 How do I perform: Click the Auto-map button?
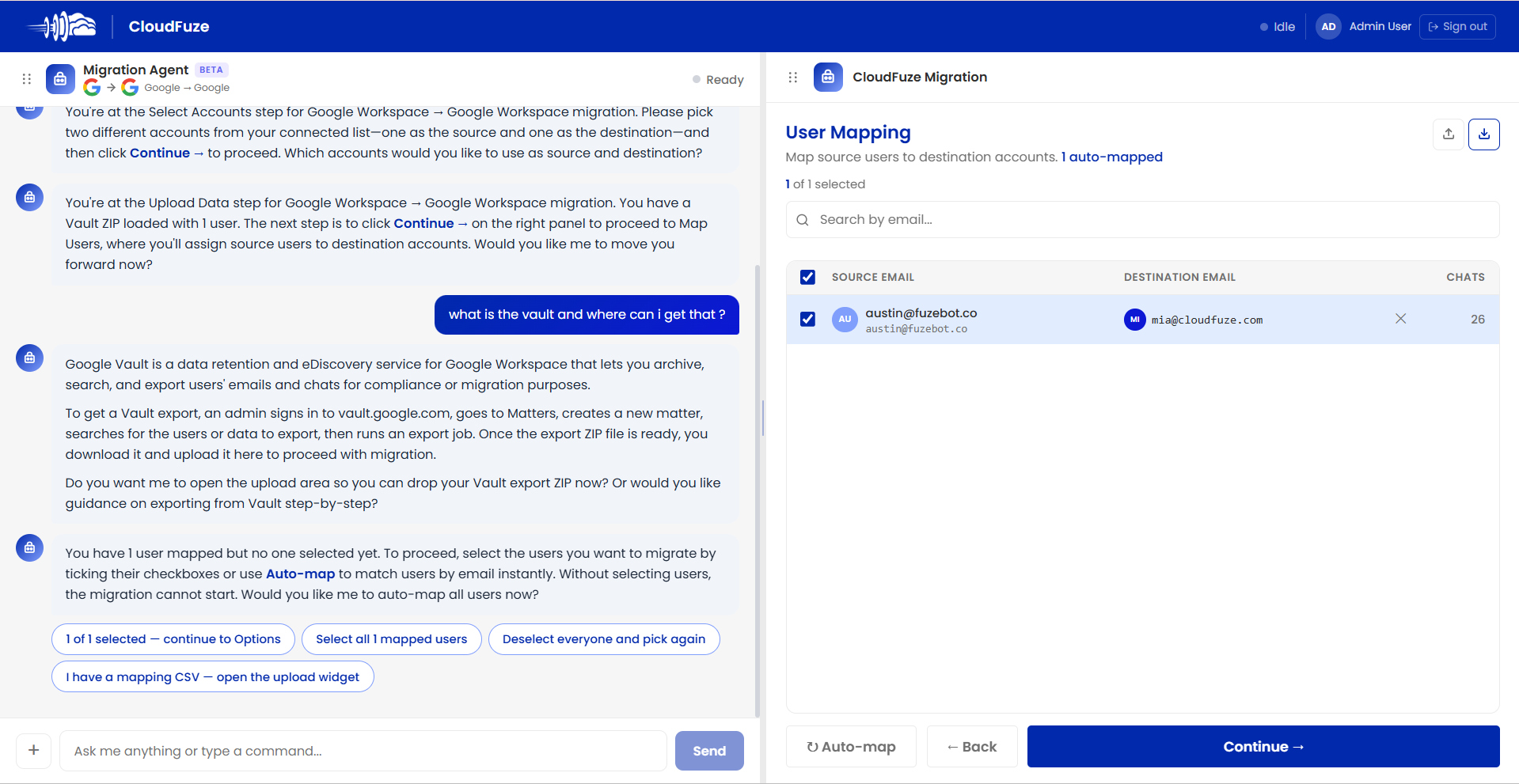(x=851, y=747)
